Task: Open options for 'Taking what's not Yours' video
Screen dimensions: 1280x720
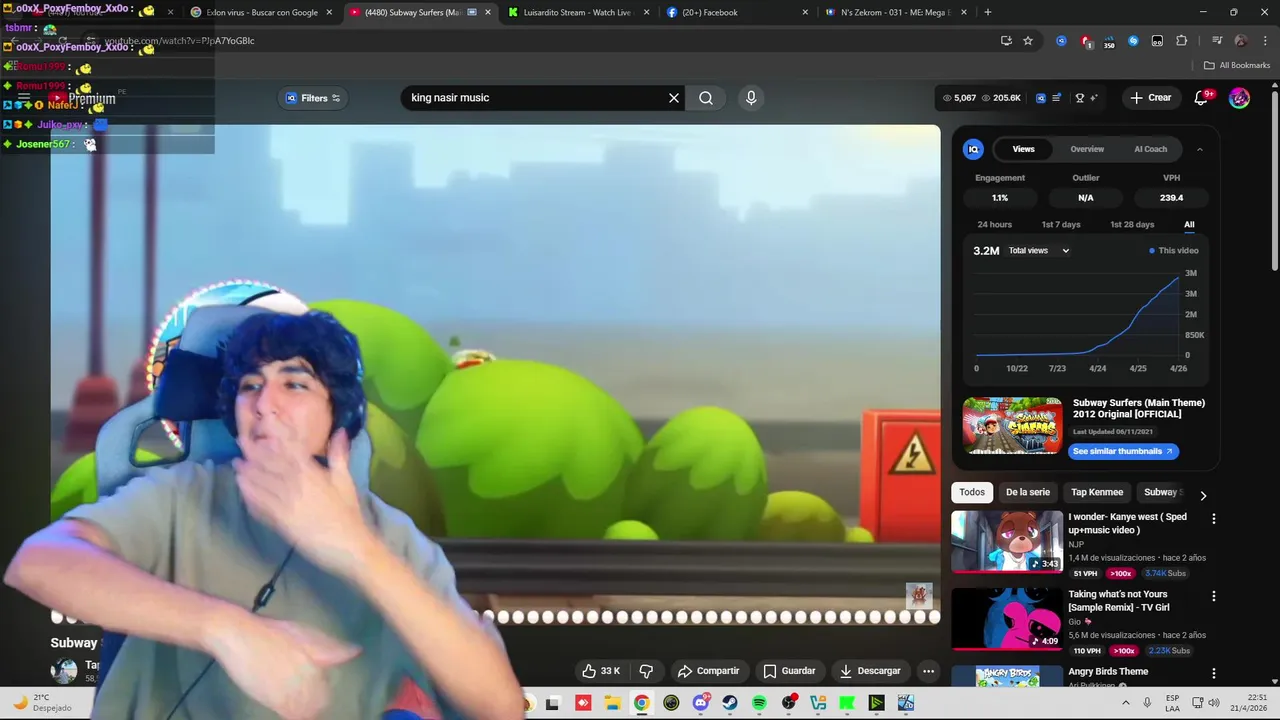Action: click(1214, 596)
